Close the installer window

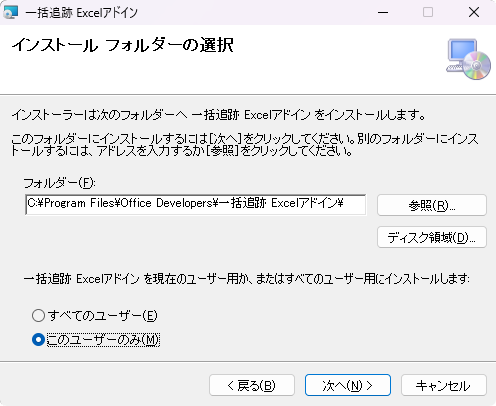(474, 12)
